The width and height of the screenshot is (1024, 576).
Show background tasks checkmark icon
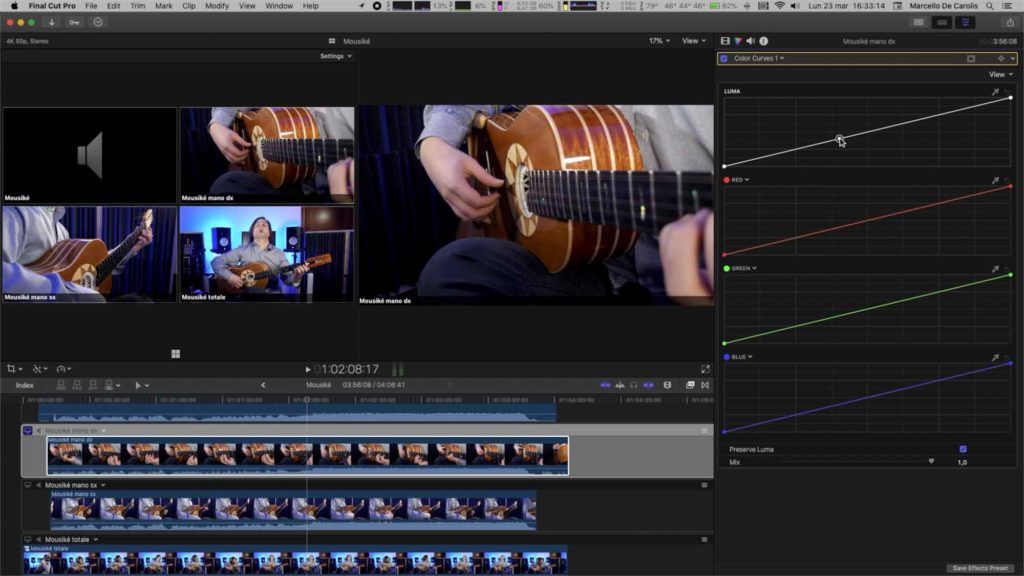98,22
